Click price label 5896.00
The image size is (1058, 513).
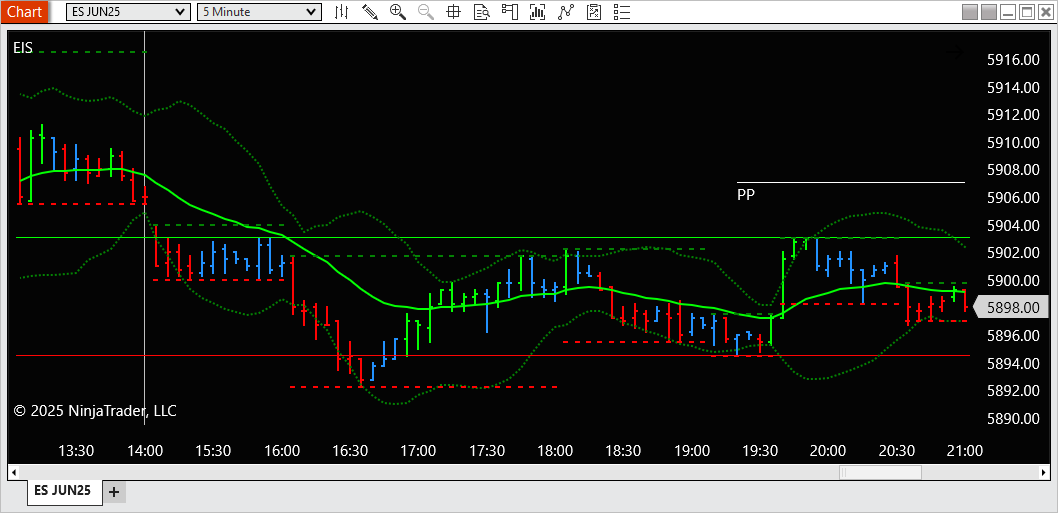point(1013,335)
